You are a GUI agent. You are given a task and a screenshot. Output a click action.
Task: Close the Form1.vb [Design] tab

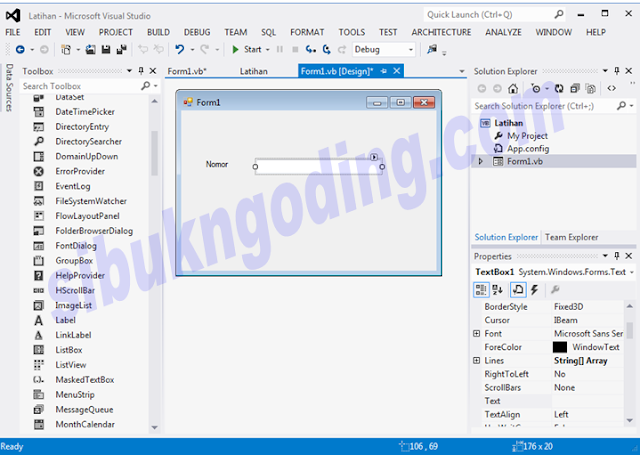tap(396, 71)
